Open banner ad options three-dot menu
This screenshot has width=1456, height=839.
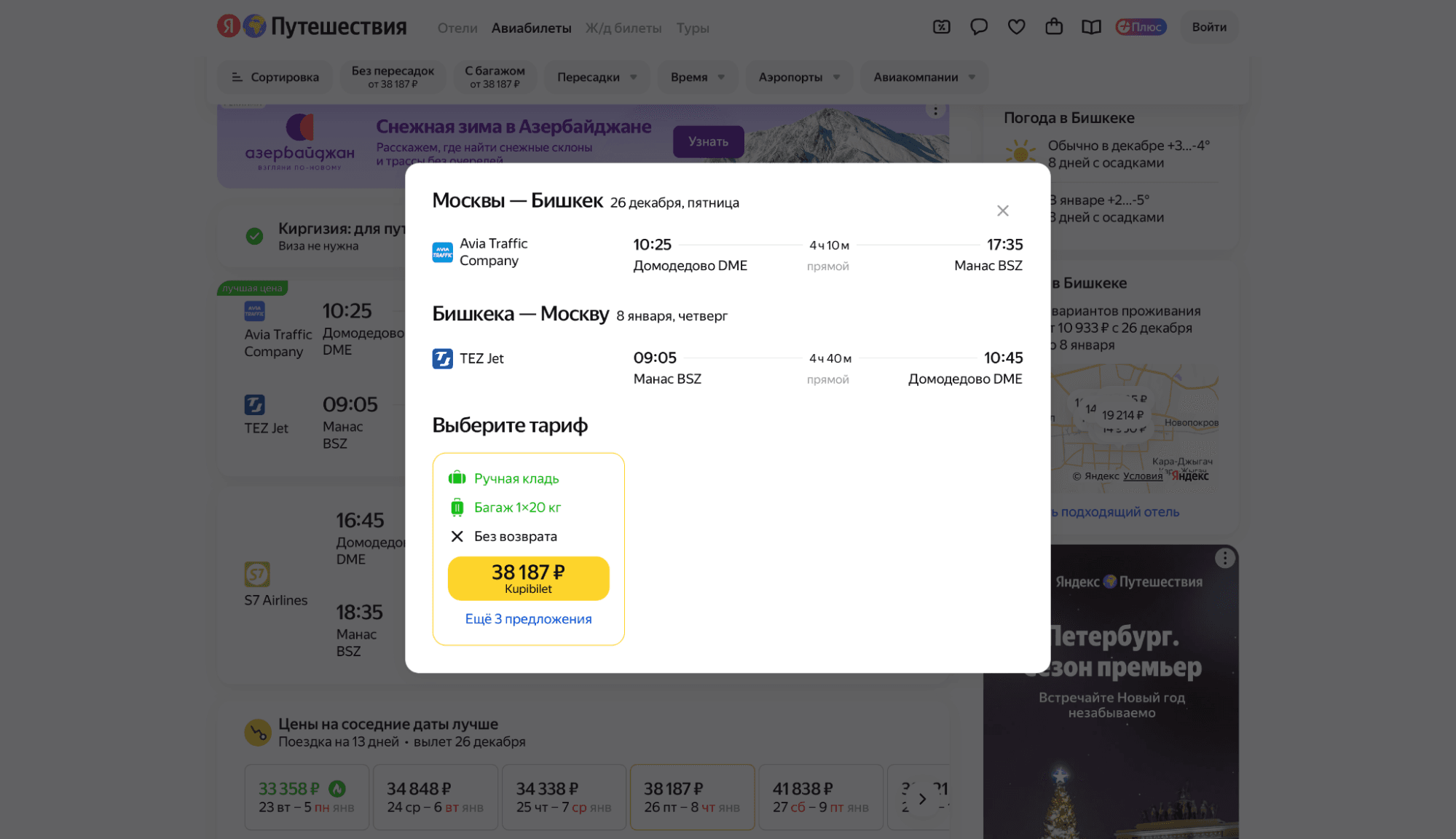(935, 111)
